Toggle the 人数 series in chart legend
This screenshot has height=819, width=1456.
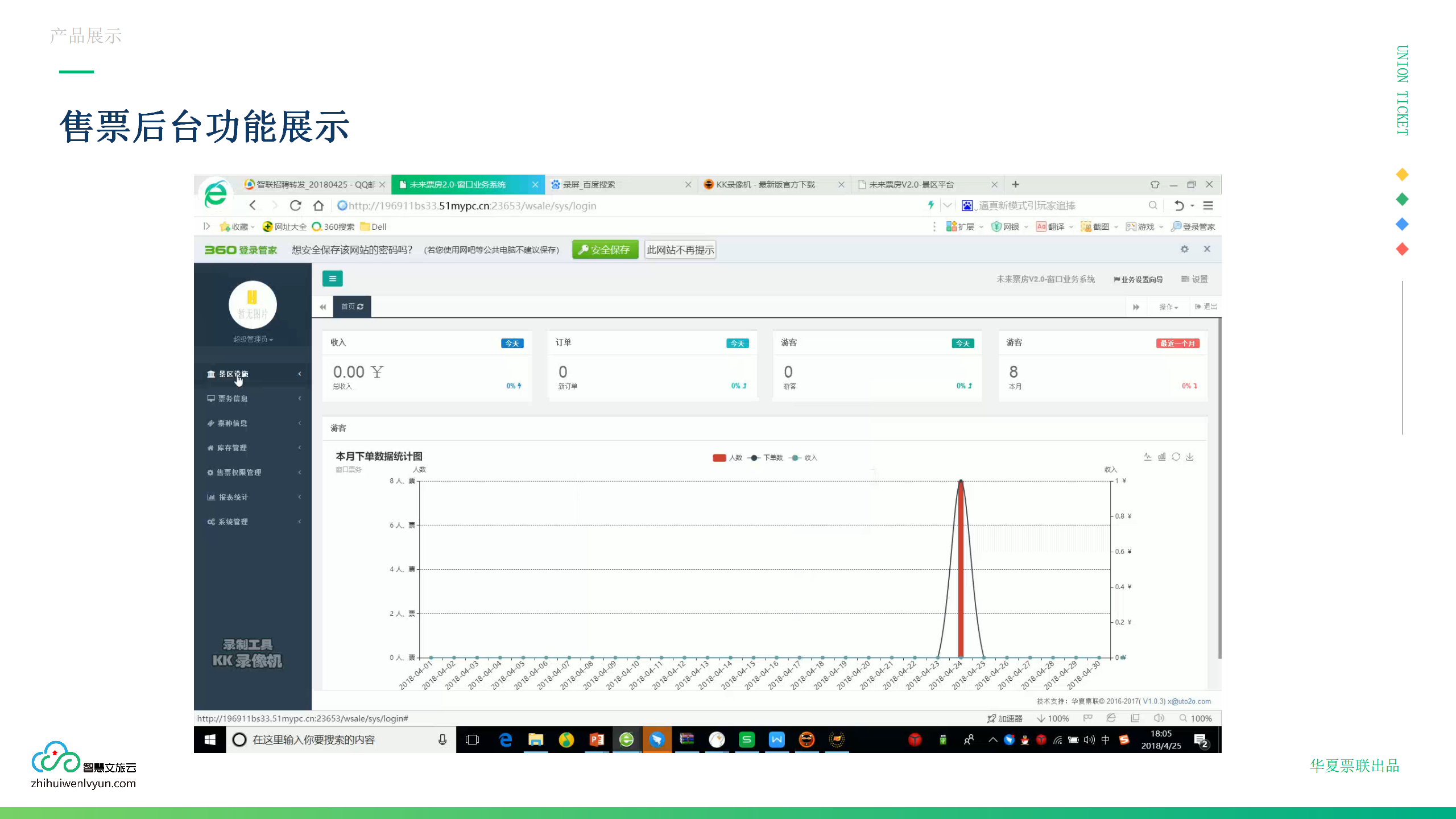click(x=727, y=458)
